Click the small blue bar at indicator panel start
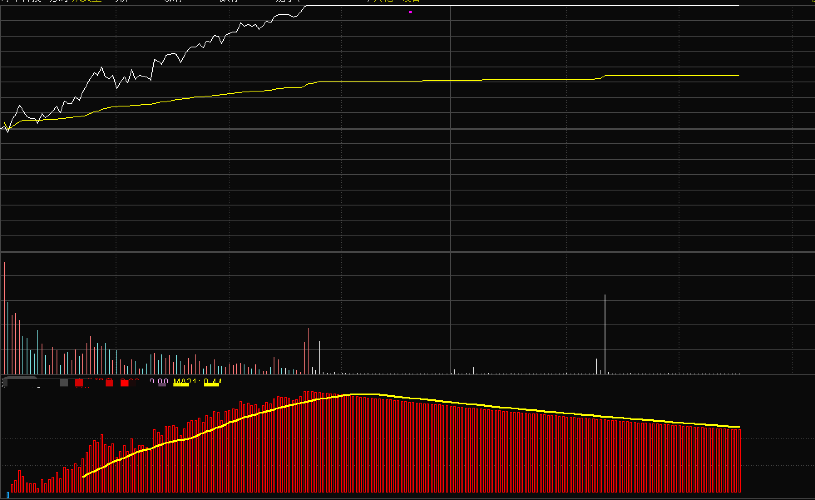Viewport: 815px width, 500px height. 8,495
